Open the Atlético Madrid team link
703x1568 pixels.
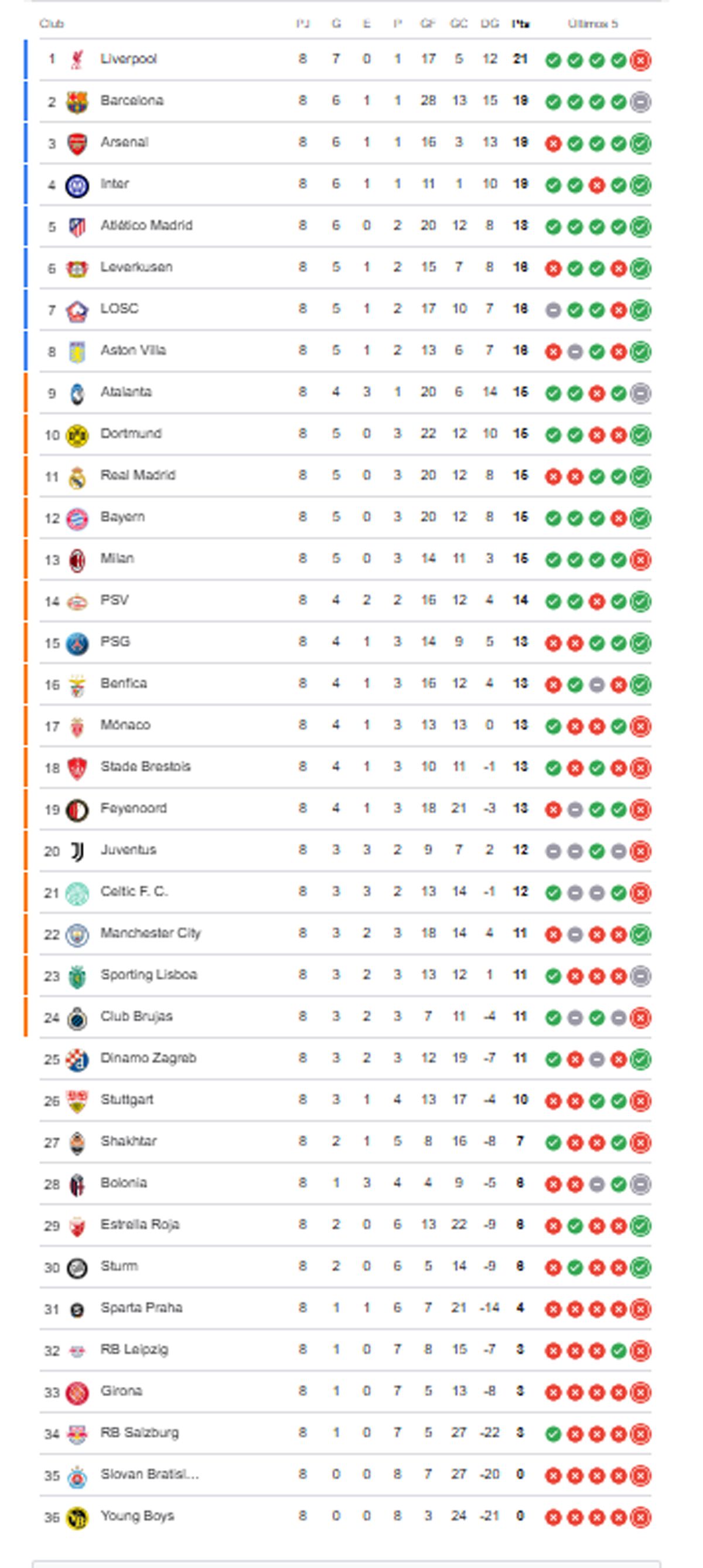146,226
